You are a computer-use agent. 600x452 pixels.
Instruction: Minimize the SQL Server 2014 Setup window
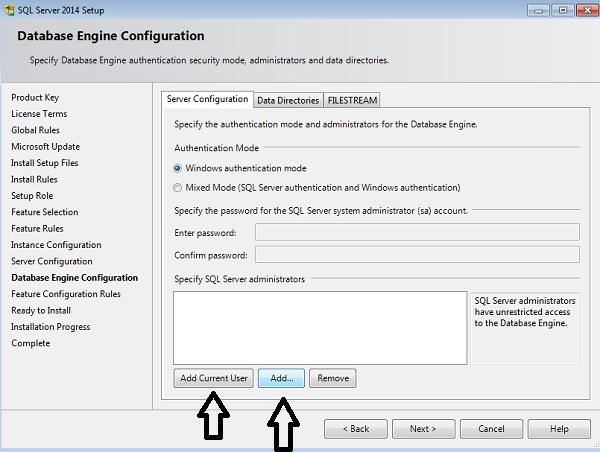pyautogui.click(x=542, y=9)
